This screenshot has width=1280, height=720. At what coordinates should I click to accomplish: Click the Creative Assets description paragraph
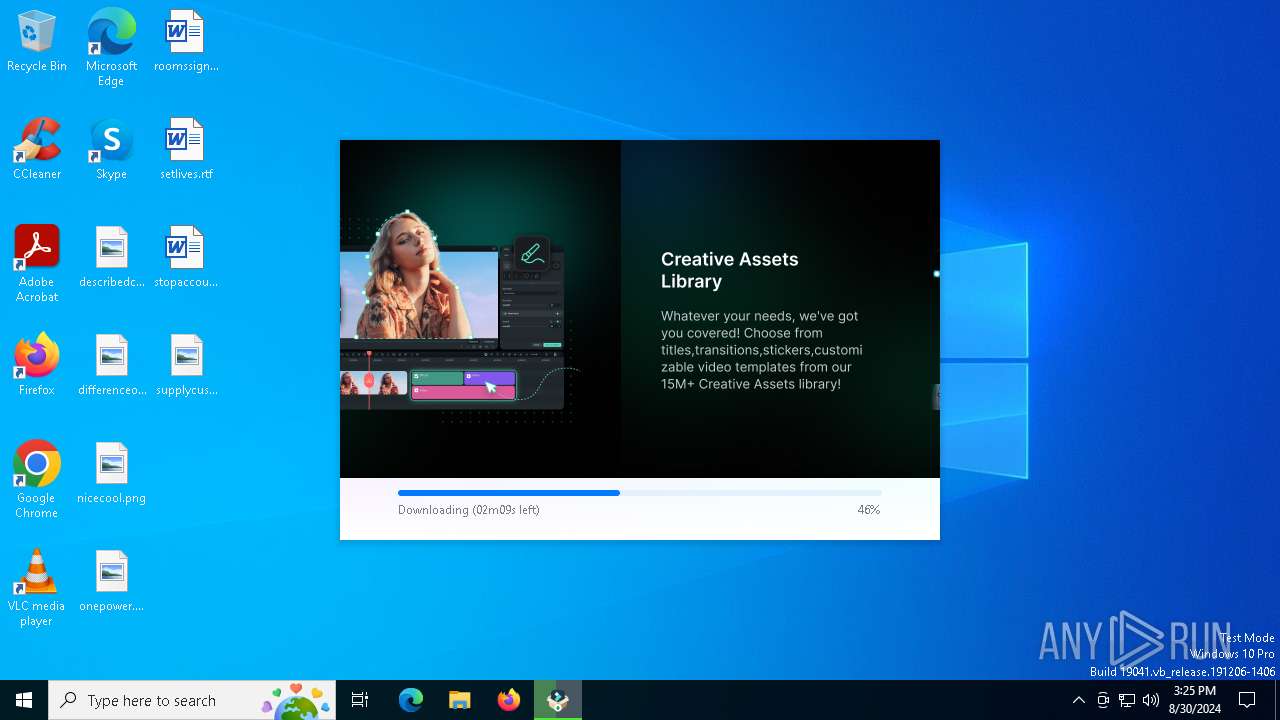click(x=761, y=350)
